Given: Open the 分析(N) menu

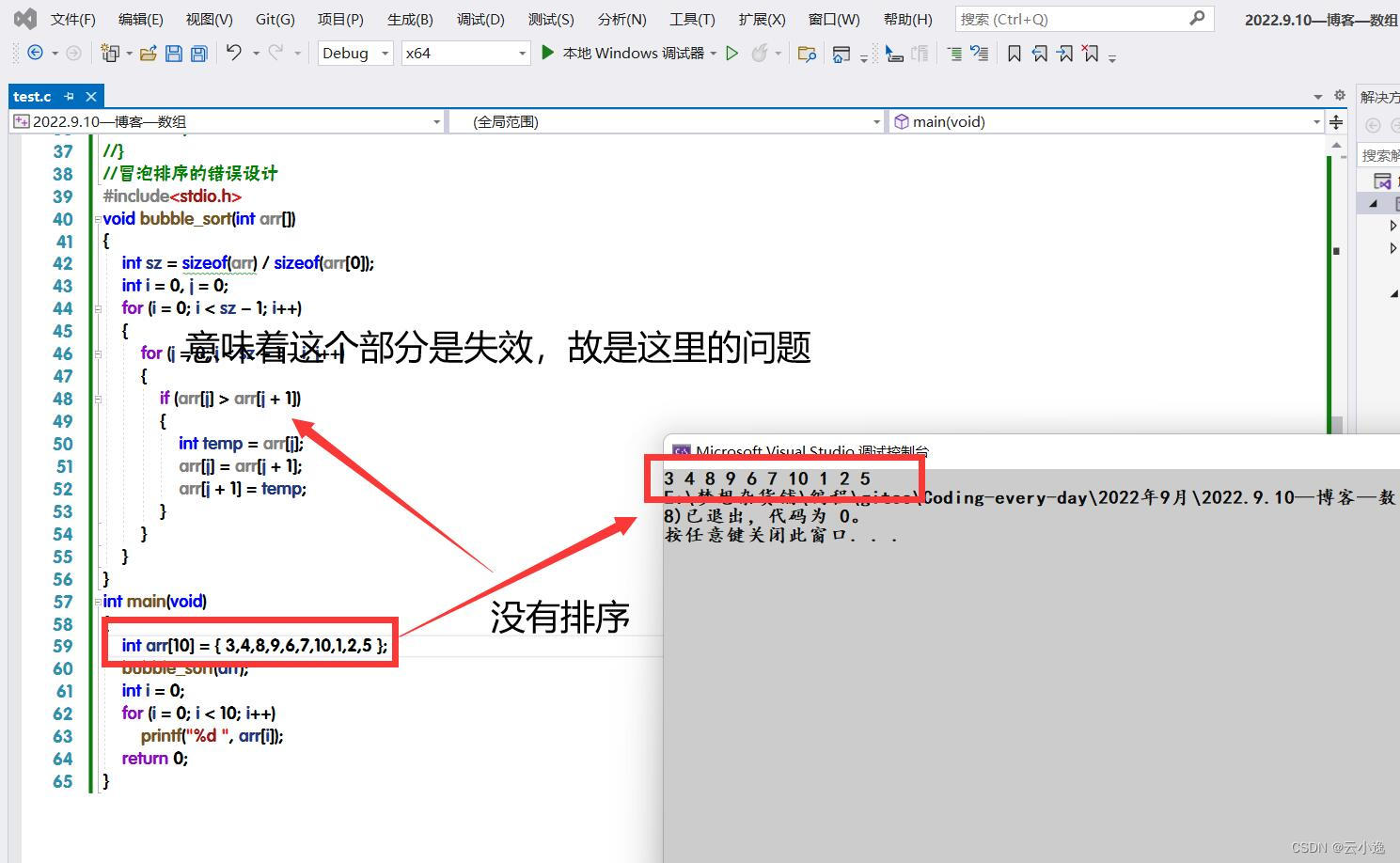Looking at the screenshot, I should tap(621, 19).
